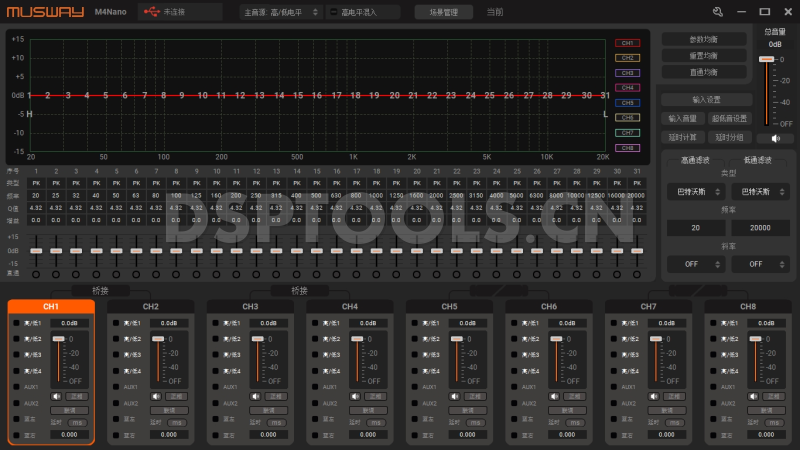Mute CH1 using its speaker icon
The width and height of the screenshot is (800, 450).
pyautogui.click(x=57, y=397)
